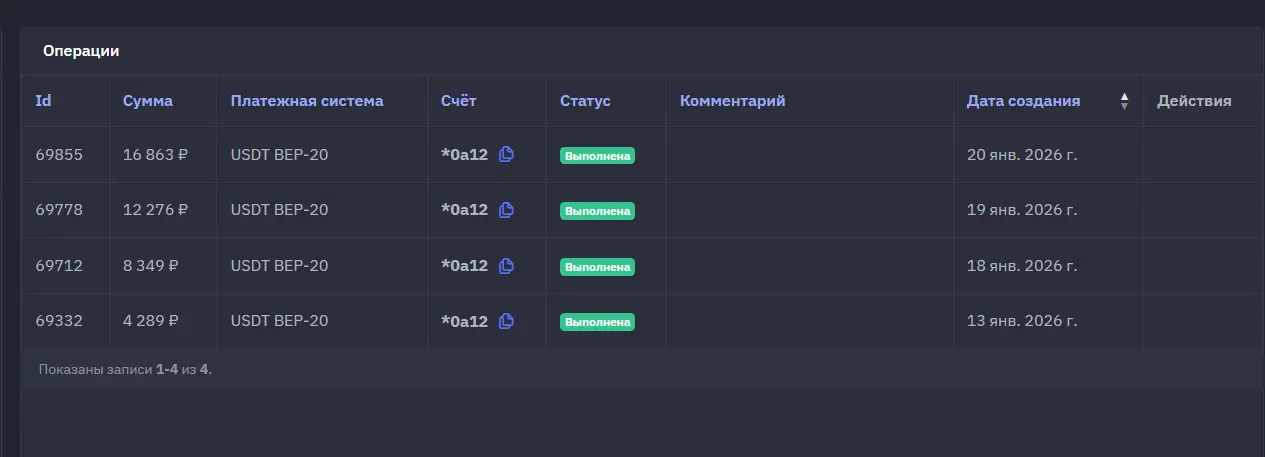This screenshot has height=457, width=1265.
Task: Copy account *0a12 for operation 69712
Action: tap(506, 266)
